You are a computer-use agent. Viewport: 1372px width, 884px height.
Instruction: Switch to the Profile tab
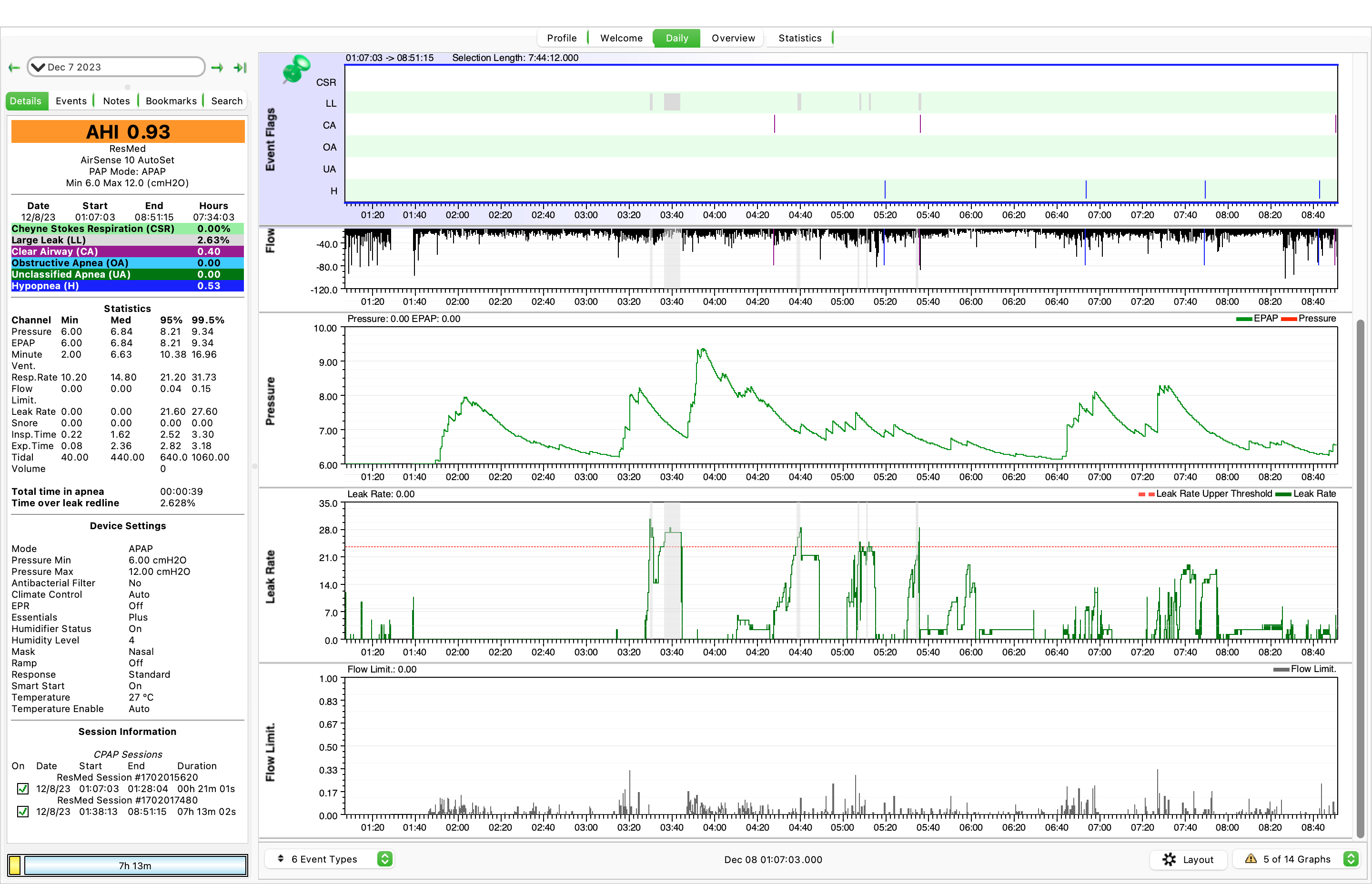[x=562, y=38]
